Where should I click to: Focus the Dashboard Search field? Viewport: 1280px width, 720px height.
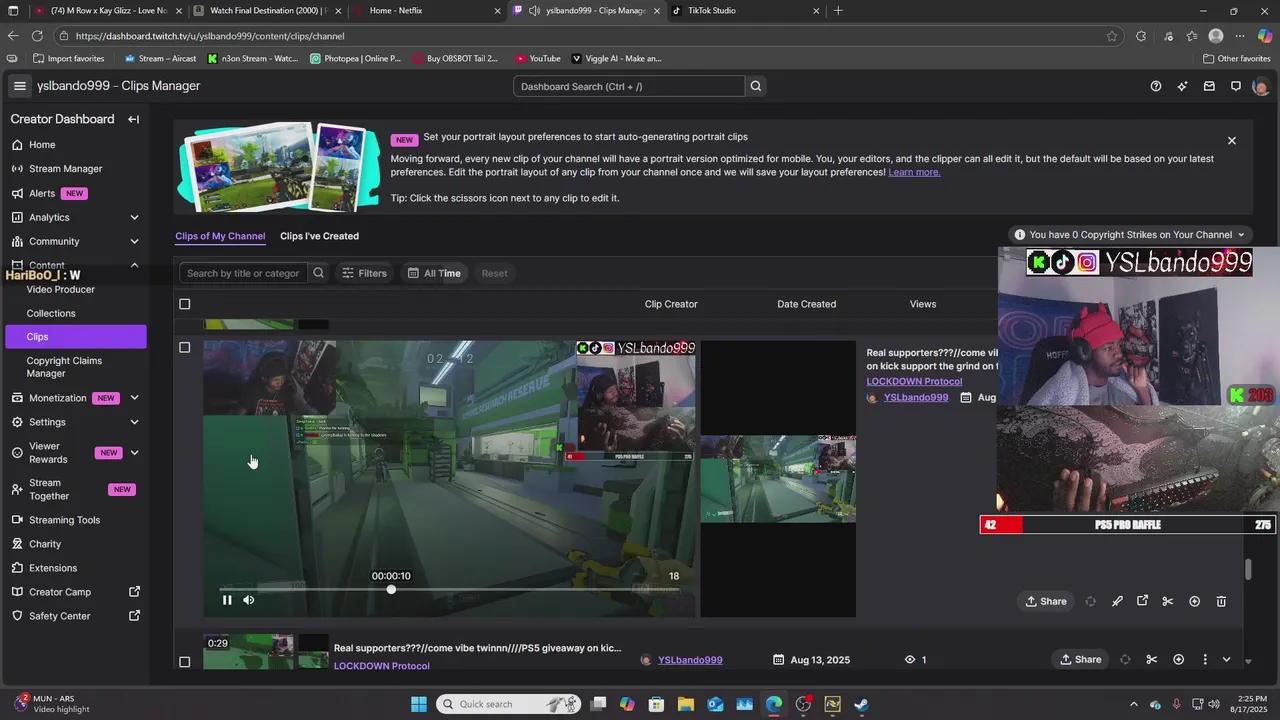click(629, 86)
